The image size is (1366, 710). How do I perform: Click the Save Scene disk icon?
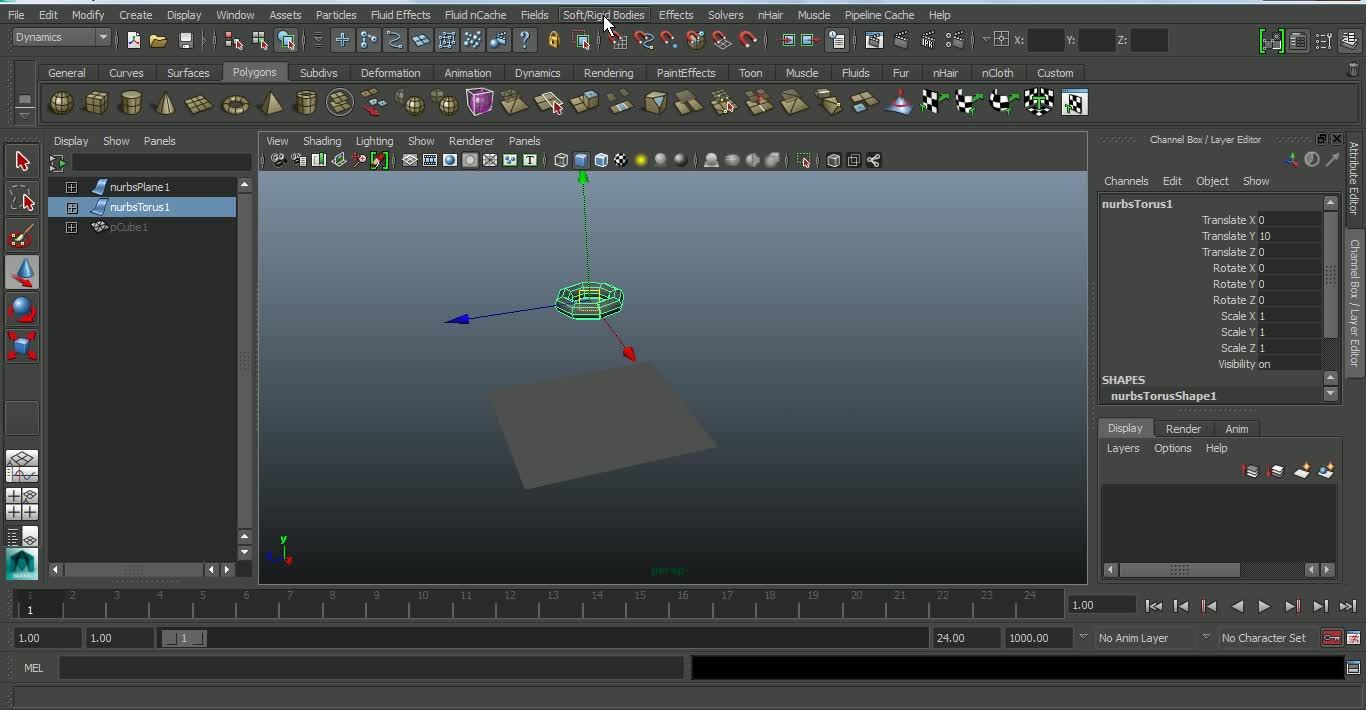pos(185,40)
